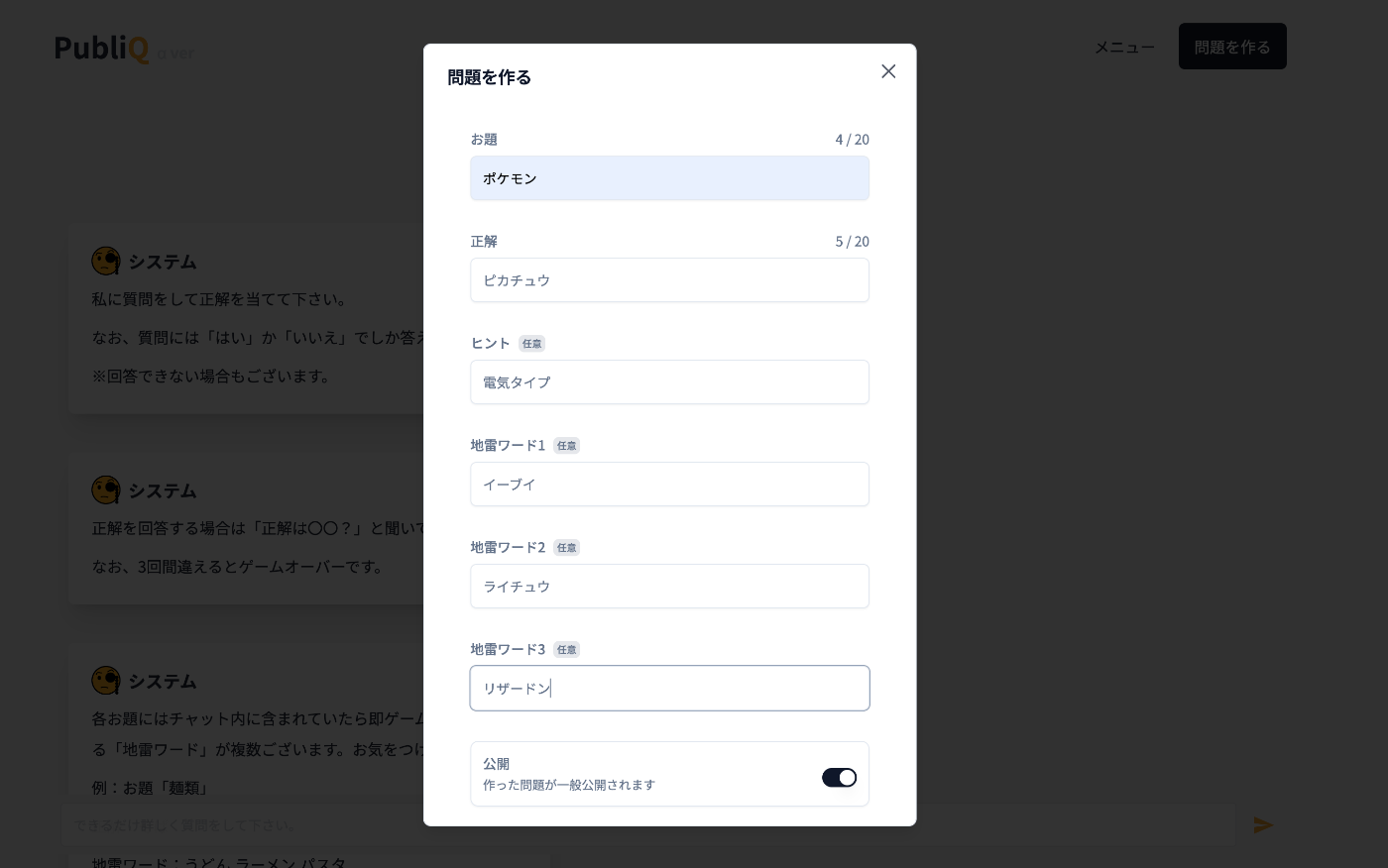Click the text なお、3回間違えるとゲームオーバーです。
Image resolution: width=1388 pixels, height=868 pixels.
click(240, 567)
